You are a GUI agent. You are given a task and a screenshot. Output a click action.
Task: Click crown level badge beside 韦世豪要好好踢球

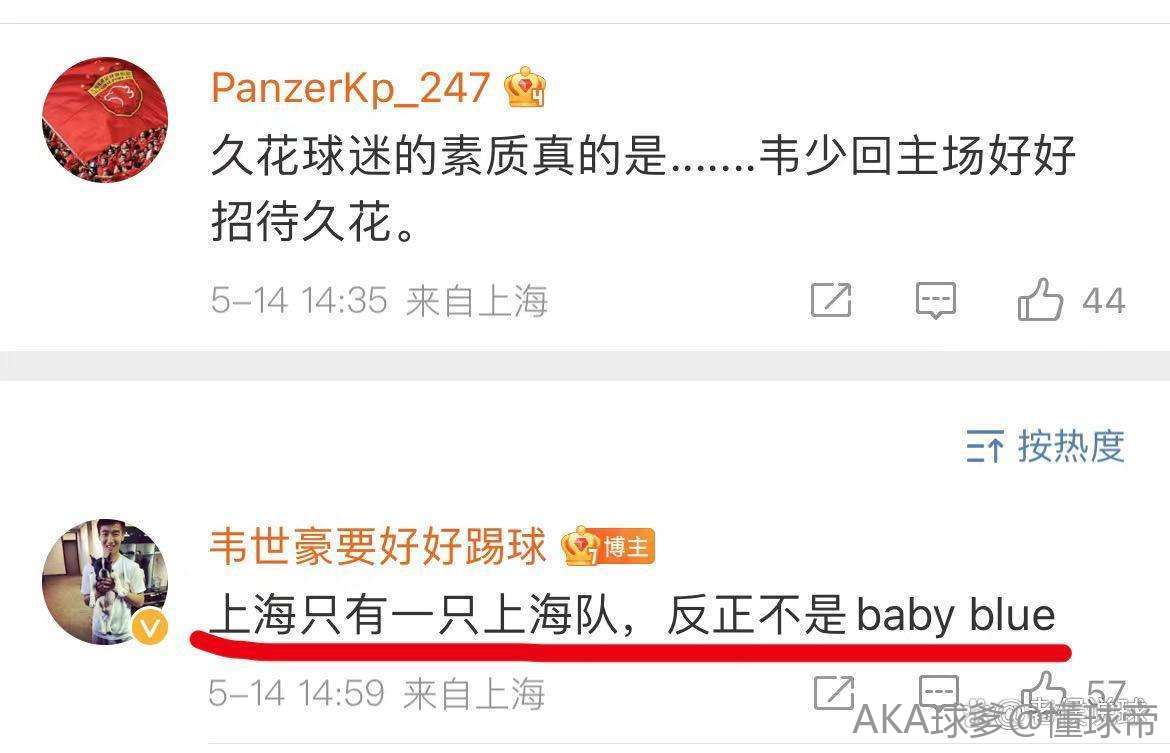581,546
